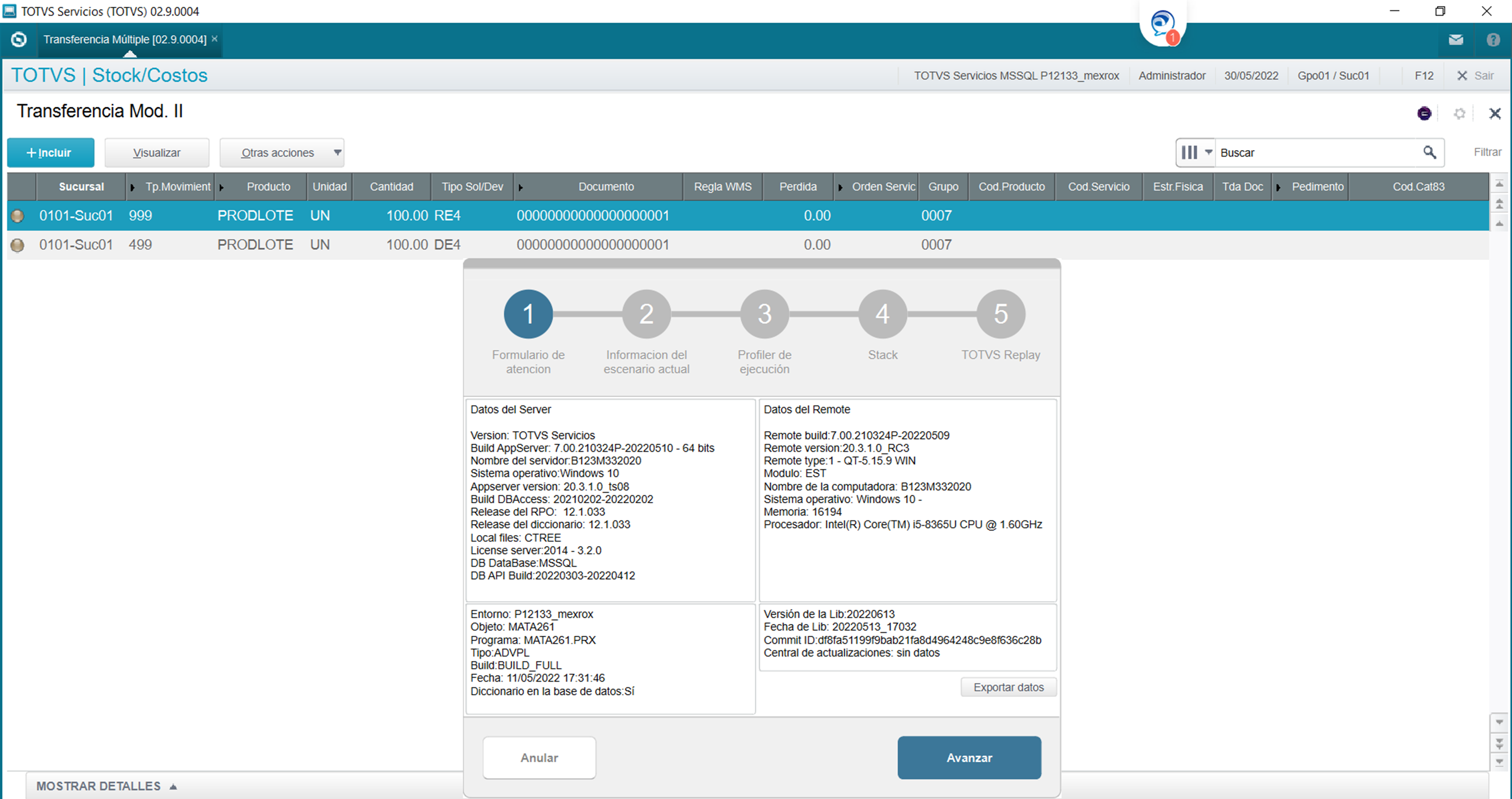Image resolution: width=1512 pixels, height=799 pixels.
Task: Go to step 2 Informacion del escenario actual
Action: [x=646, y=314]
